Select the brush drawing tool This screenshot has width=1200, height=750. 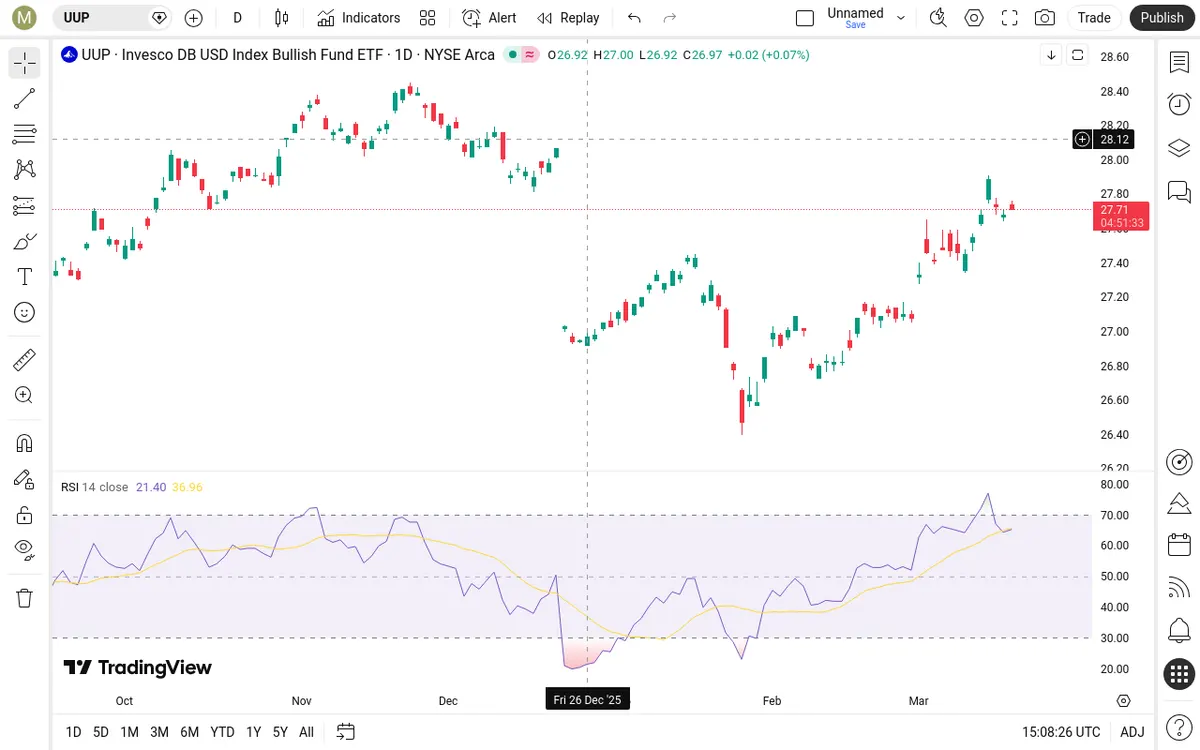[25, 241]
